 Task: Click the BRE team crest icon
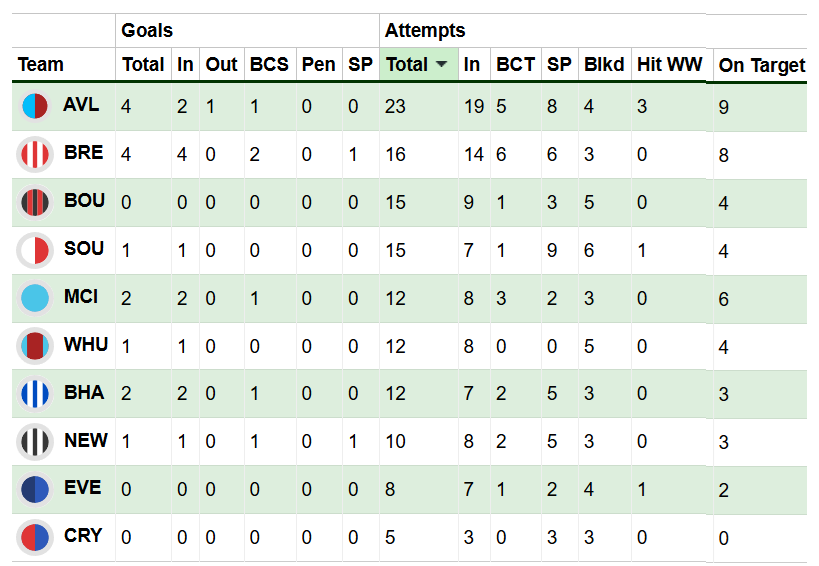coord(35,154)
